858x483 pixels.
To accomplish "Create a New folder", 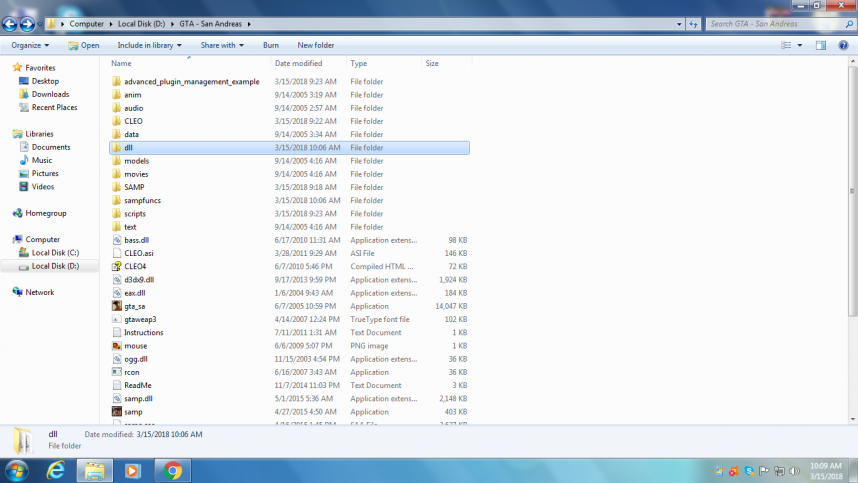I will click(316, 45).
